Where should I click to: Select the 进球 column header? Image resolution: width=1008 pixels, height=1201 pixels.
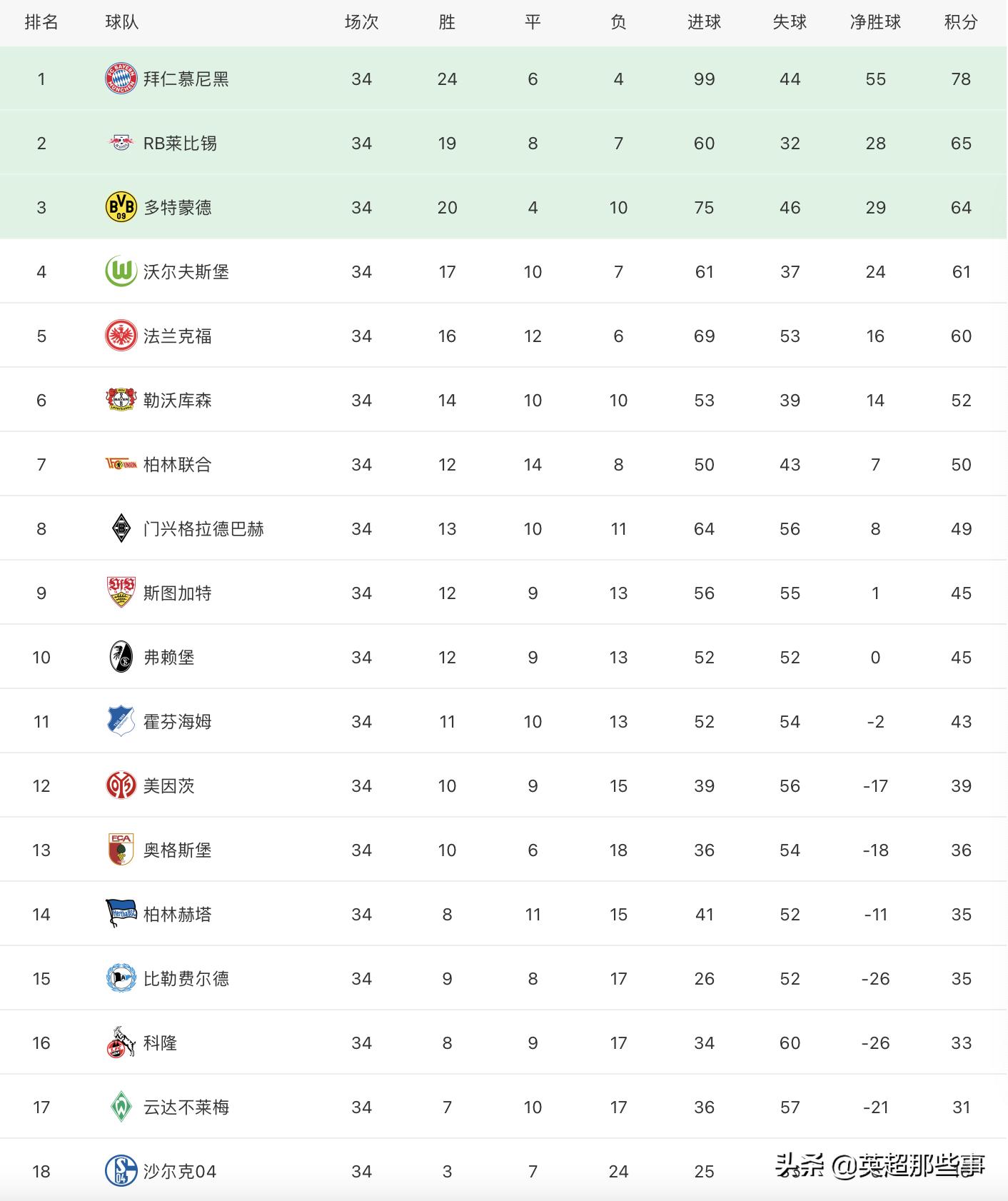point(704,22)
